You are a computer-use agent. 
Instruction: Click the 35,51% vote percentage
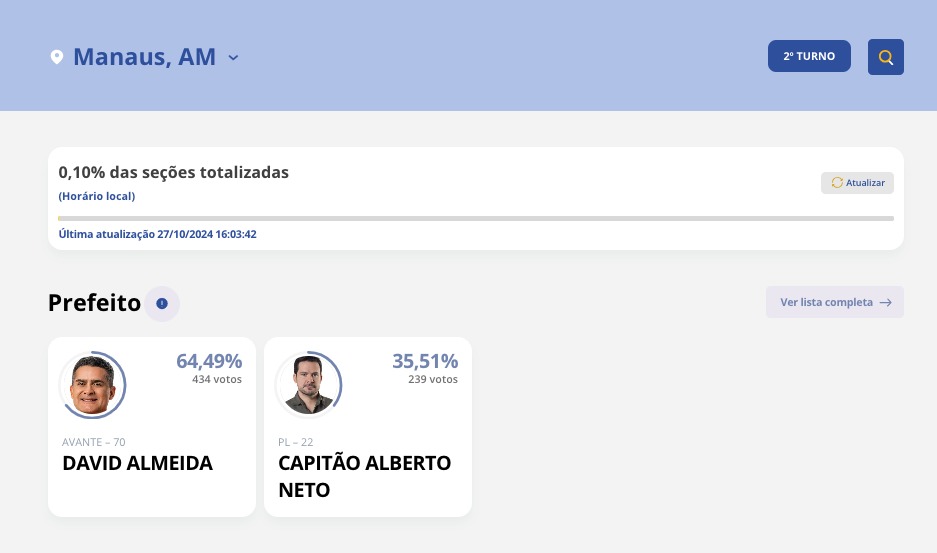click(x=425, y=361)
